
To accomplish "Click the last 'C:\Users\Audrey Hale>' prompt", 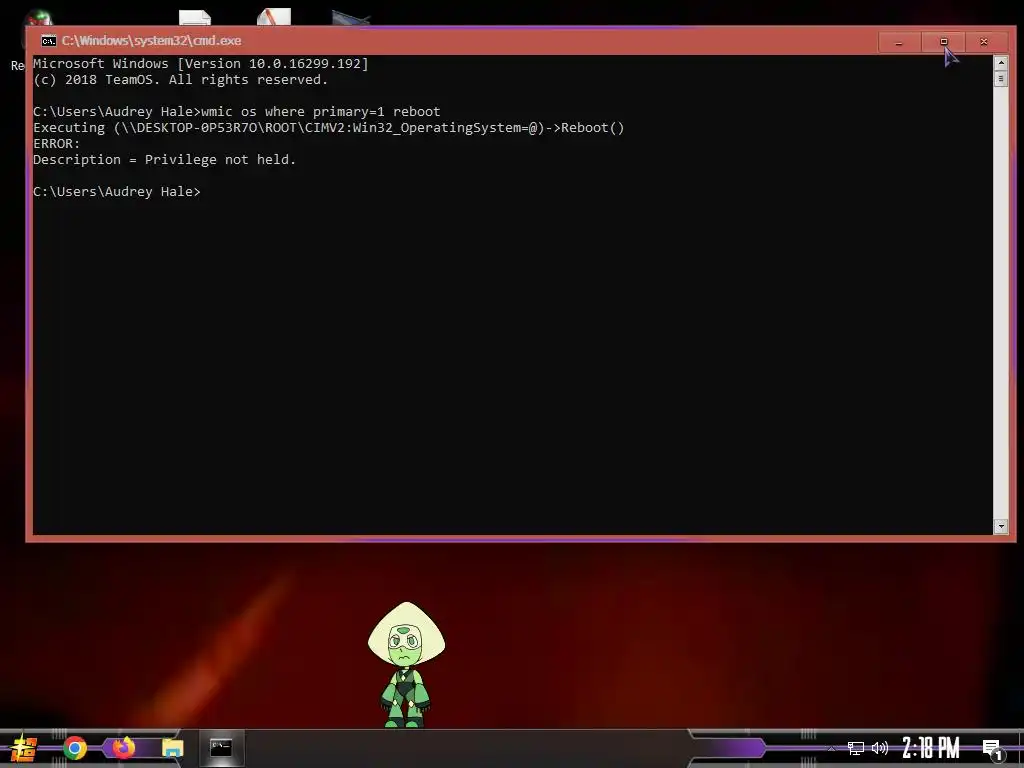I will tap(117, 192).
